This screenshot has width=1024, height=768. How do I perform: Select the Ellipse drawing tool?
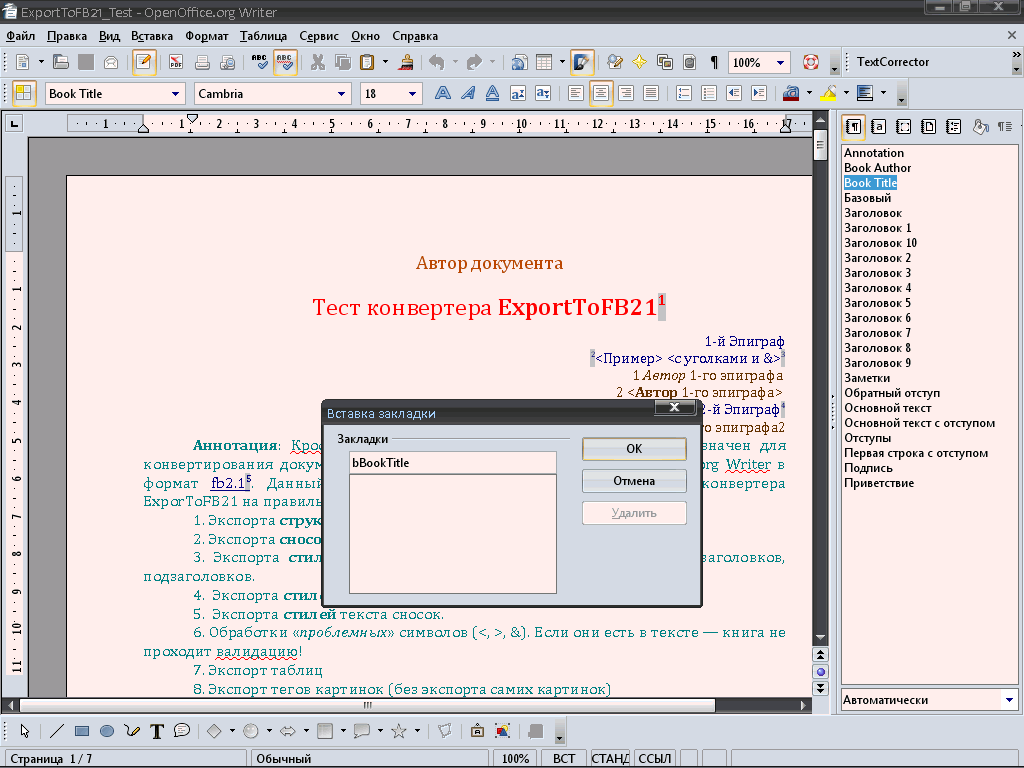107,731
